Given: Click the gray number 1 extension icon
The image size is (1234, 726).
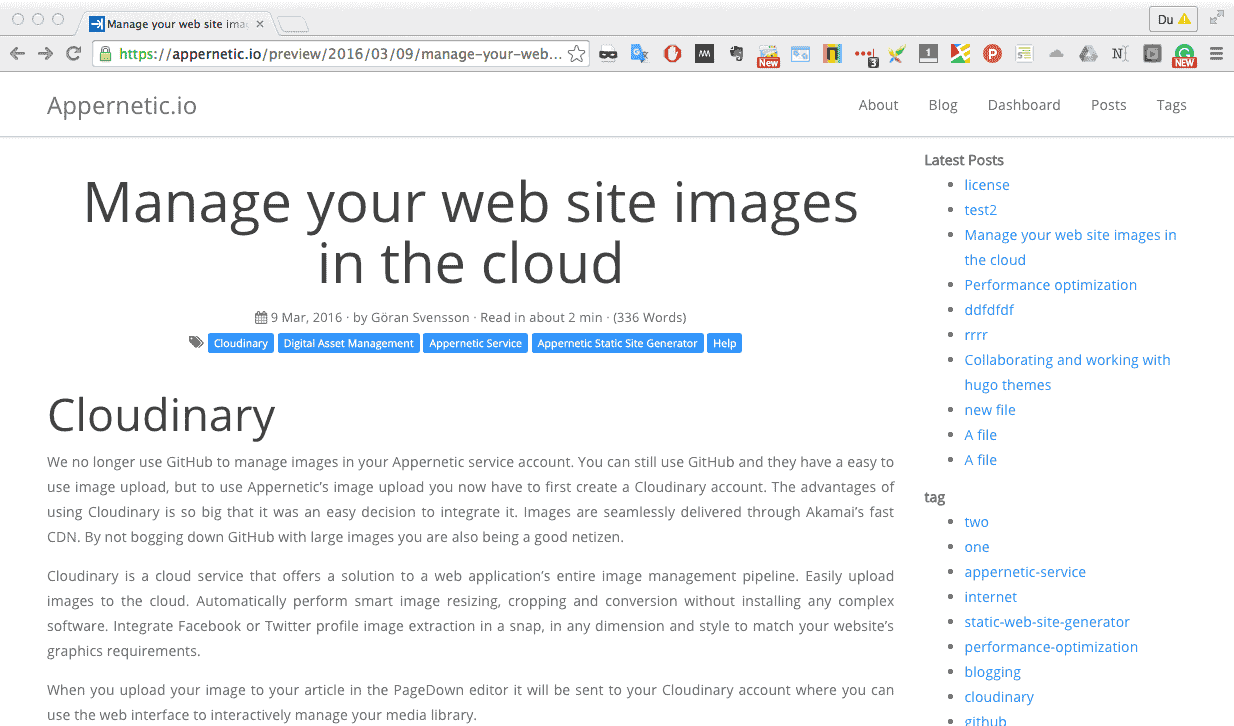Looking at the screenshot, I should (x=928, y=54).
